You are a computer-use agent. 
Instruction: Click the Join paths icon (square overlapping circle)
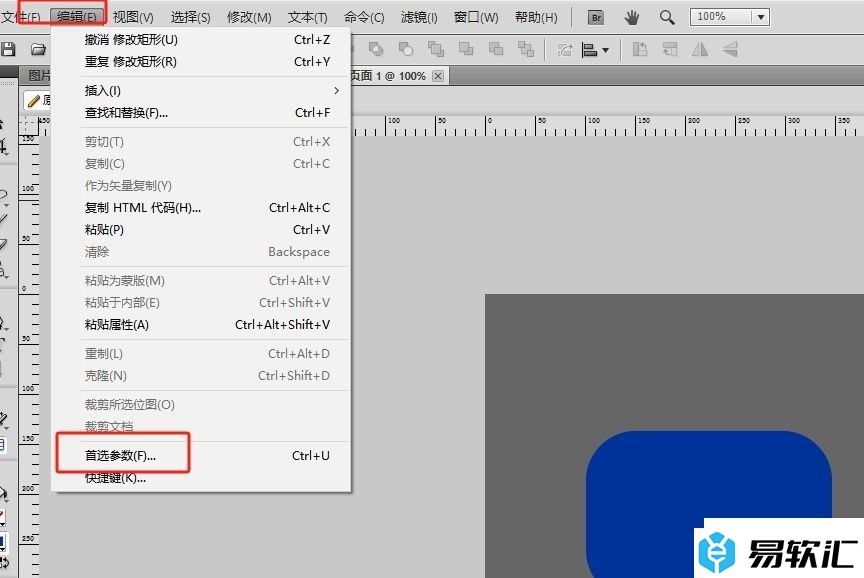[x=376, y=50]
